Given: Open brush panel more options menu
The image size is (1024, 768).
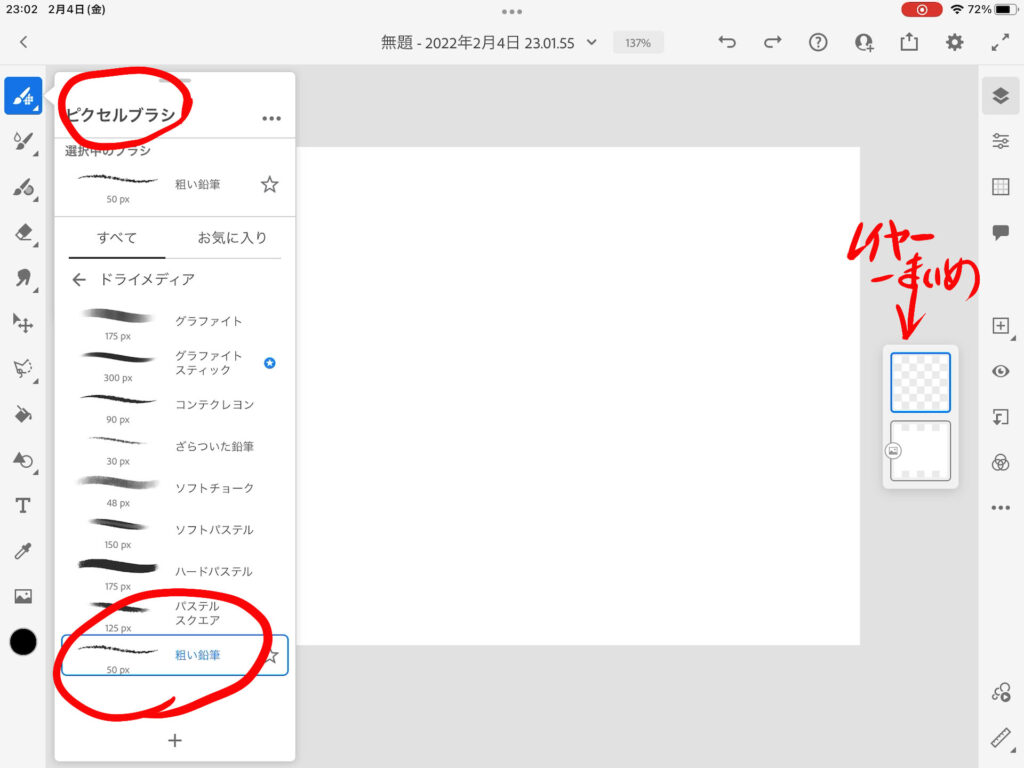Looking at the screenshot, I should click(271, 118).
